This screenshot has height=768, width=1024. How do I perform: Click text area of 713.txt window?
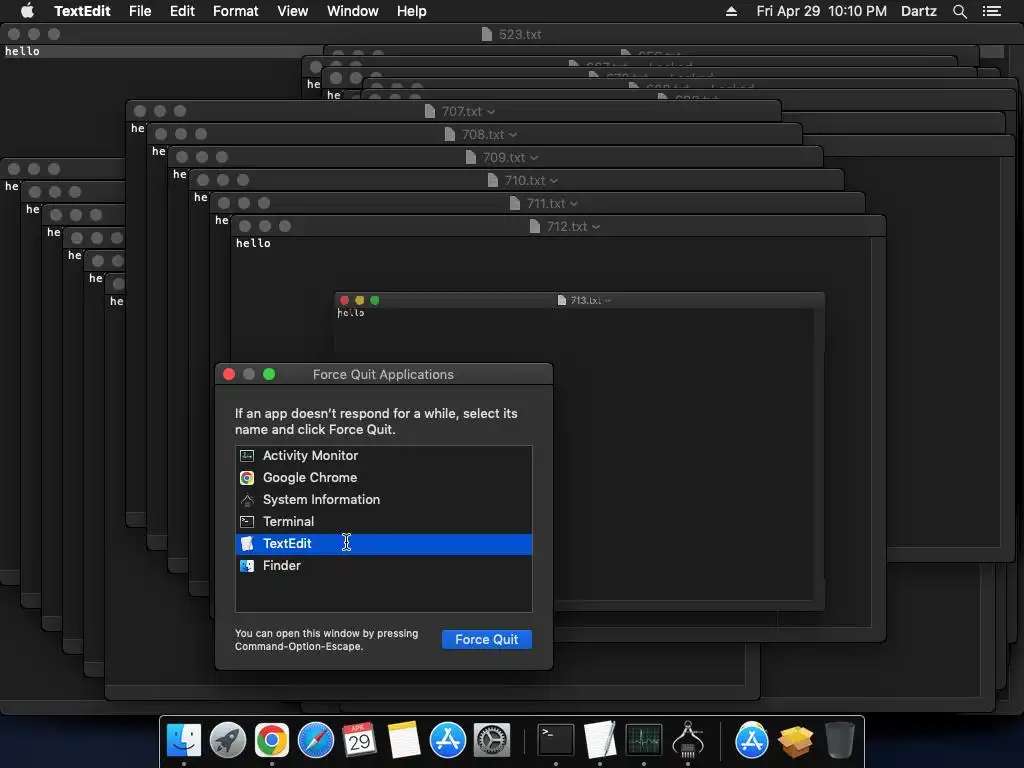(575, 455)
